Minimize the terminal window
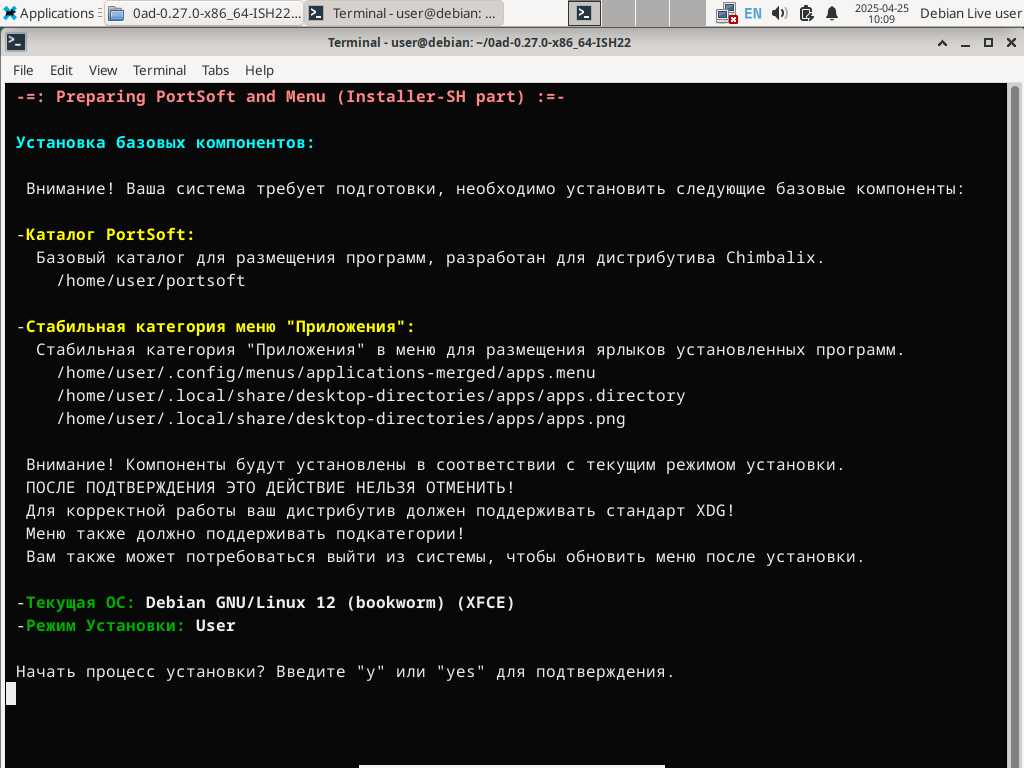This screenshot has height=768, width=1024. (x=965, y=43)
